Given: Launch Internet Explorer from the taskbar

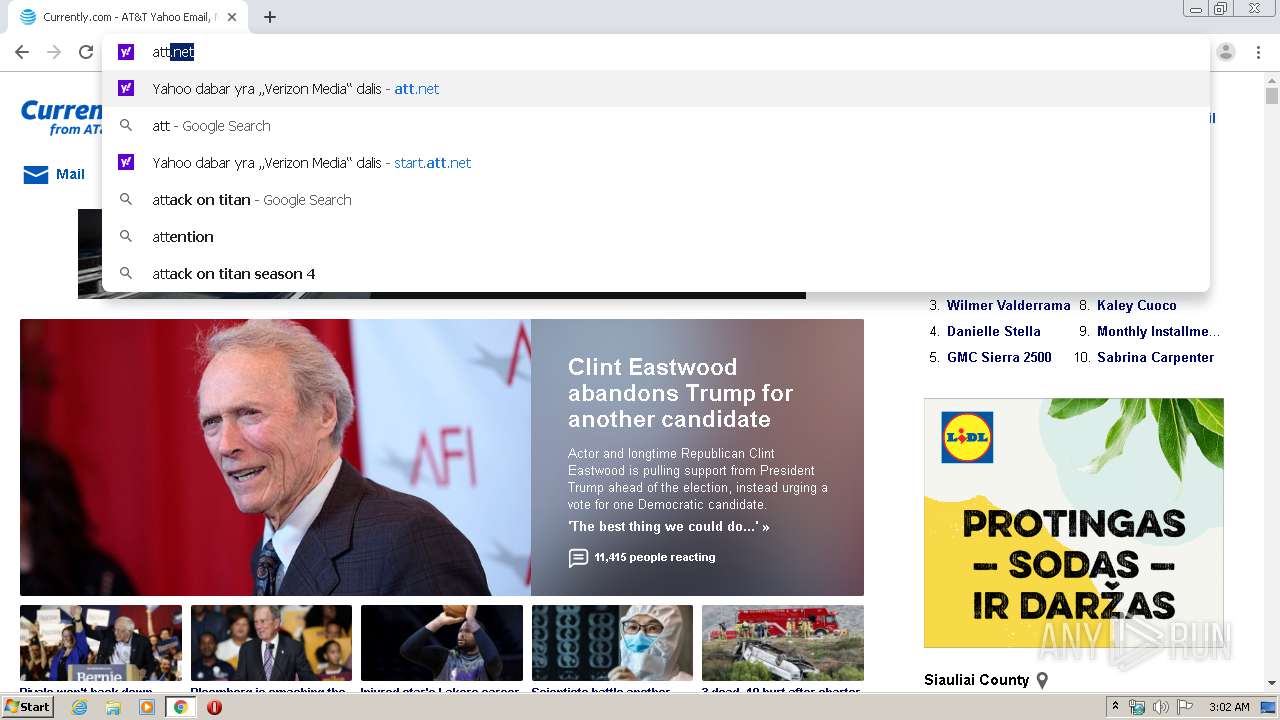Looking at the screenshot, I should tap(80, 707).
